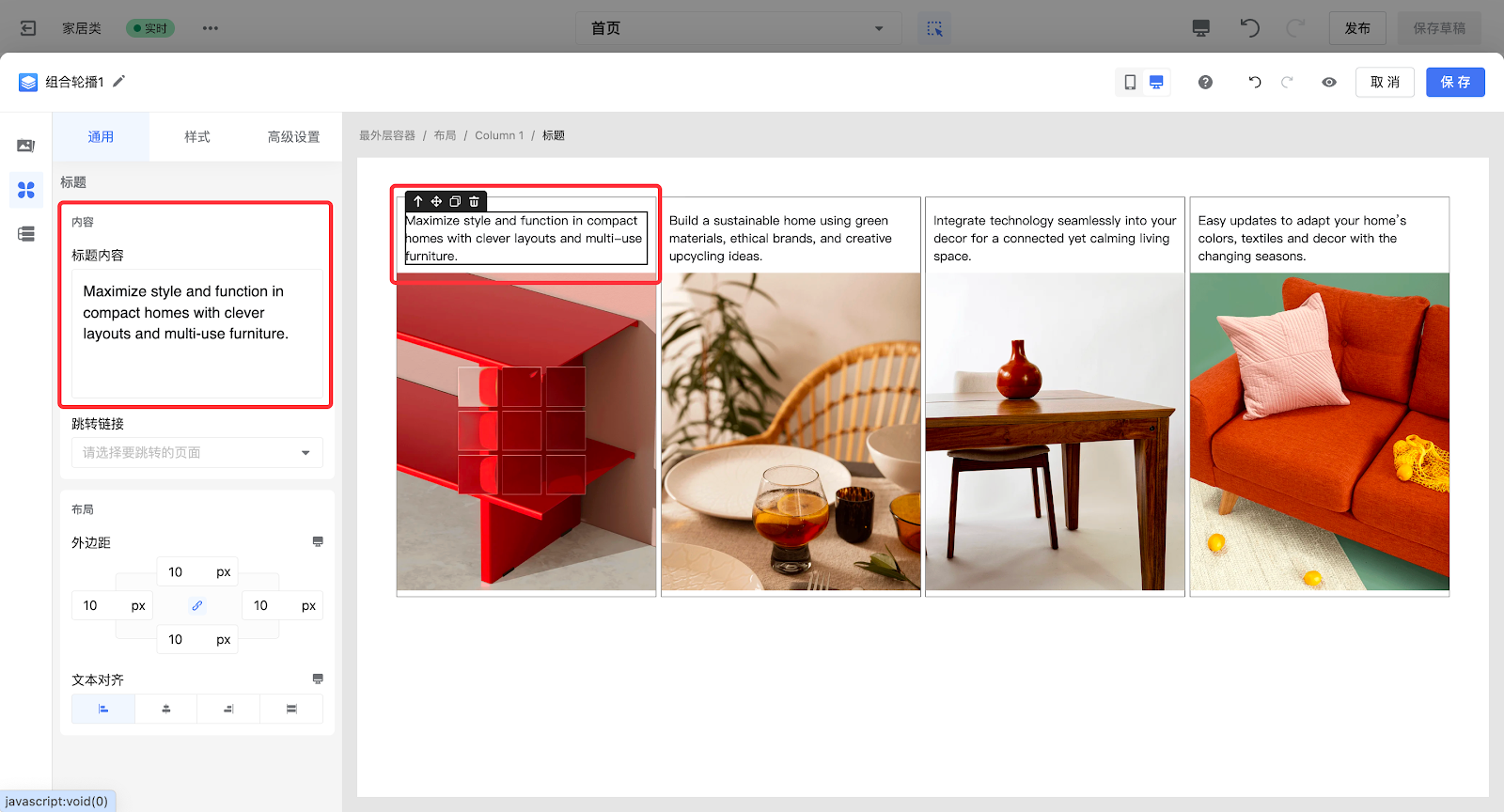Open the layers list icon in left sidebar
The width and height of the screenshot is (1504, 812).
click(26, 234)
